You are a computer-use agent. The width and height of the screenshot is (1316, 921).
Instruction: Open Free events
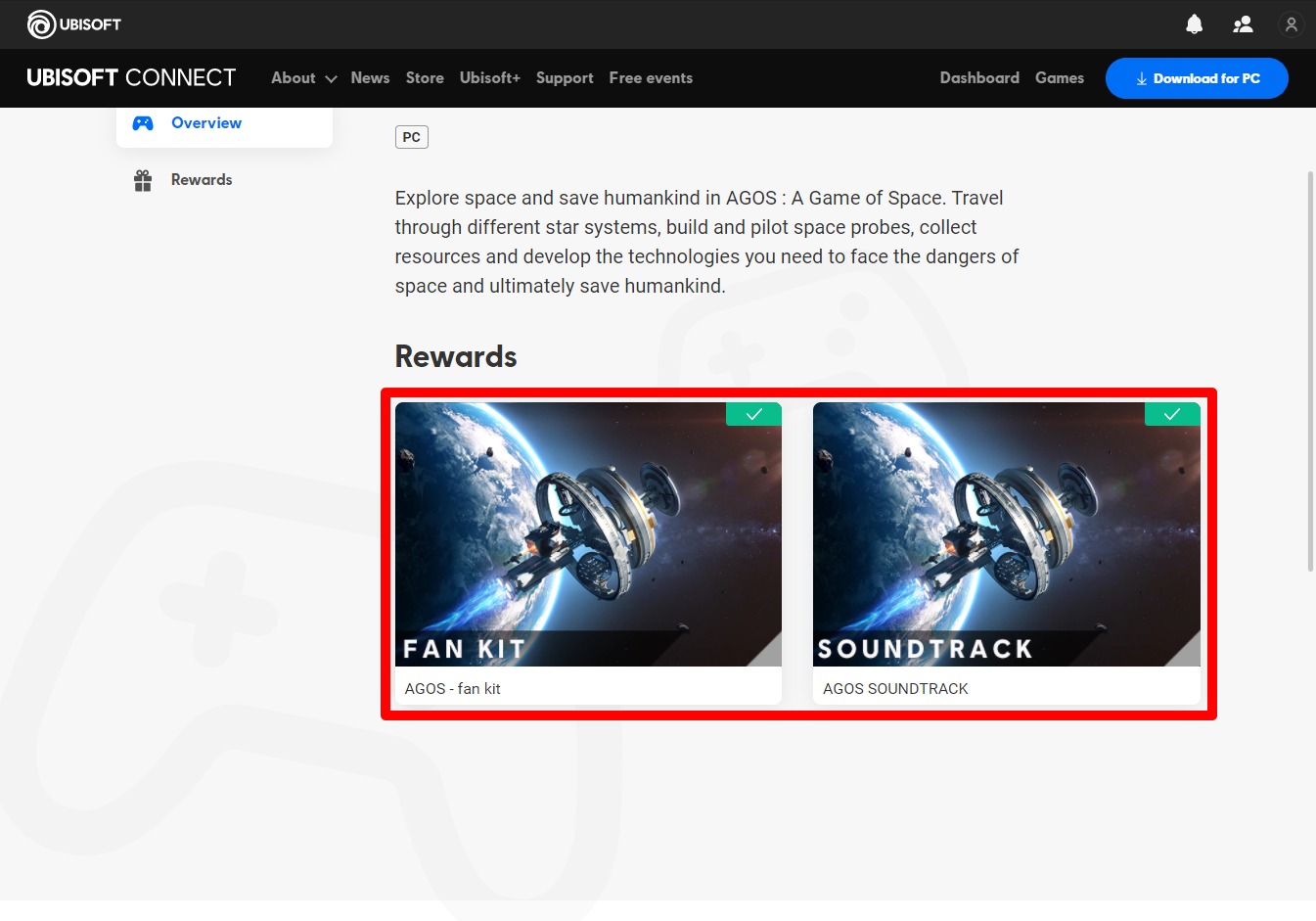point(651,78)
